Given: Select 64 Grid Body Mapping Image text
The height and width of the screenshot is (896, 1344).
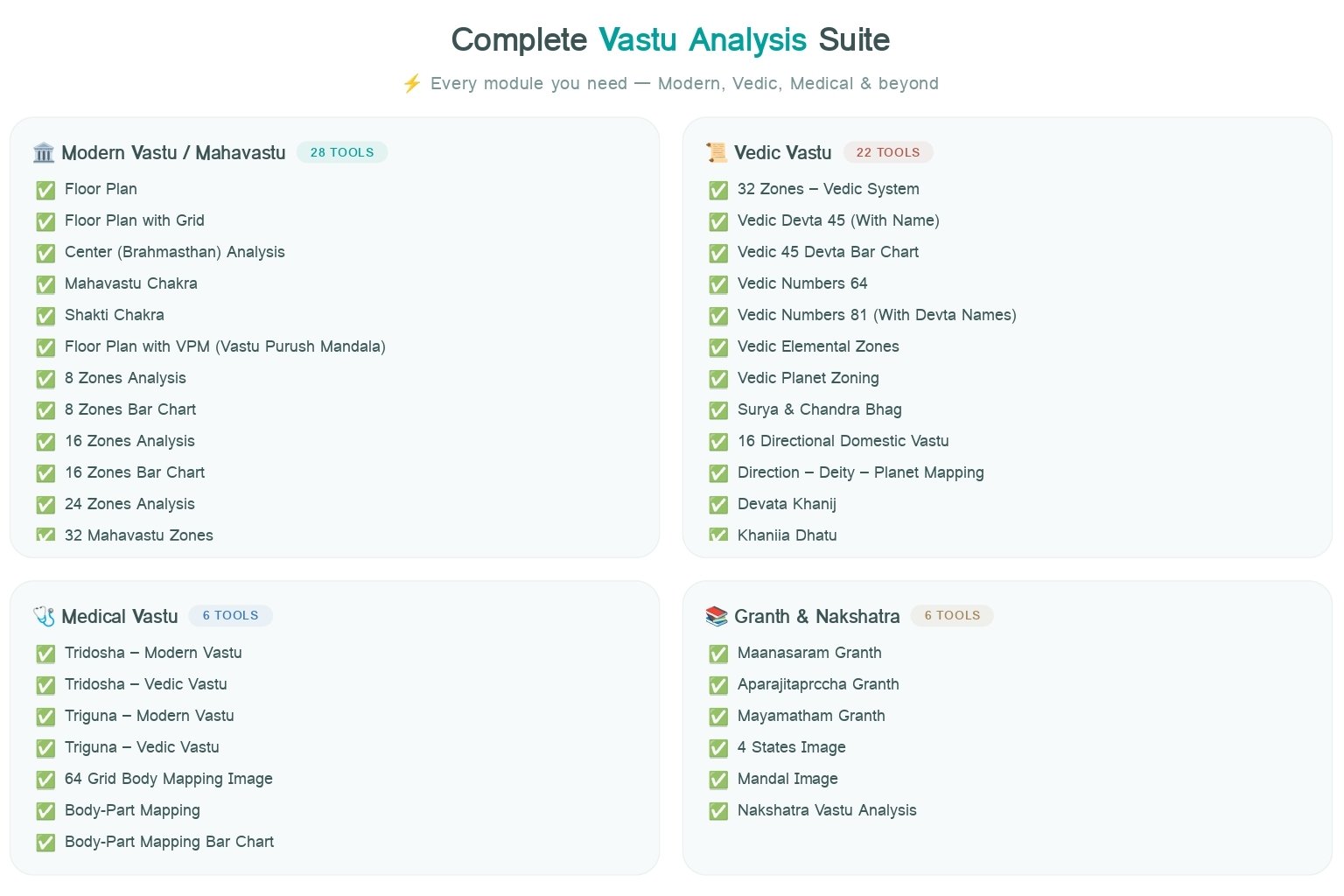Looking at the screenshot, I should click(169, 779).
